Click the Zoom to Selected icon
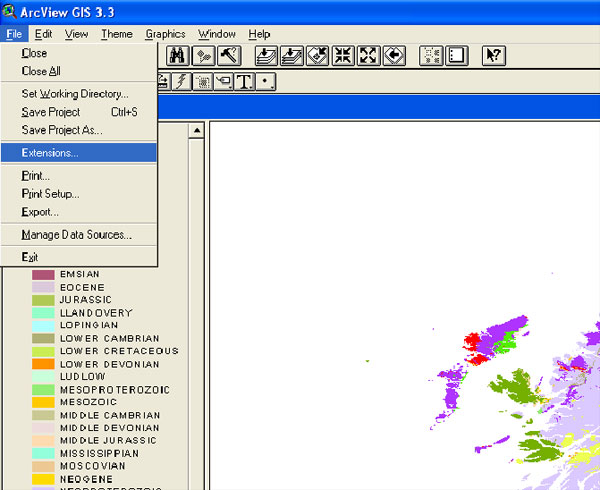This screenshot has width=600, height=490. point(318,56)
